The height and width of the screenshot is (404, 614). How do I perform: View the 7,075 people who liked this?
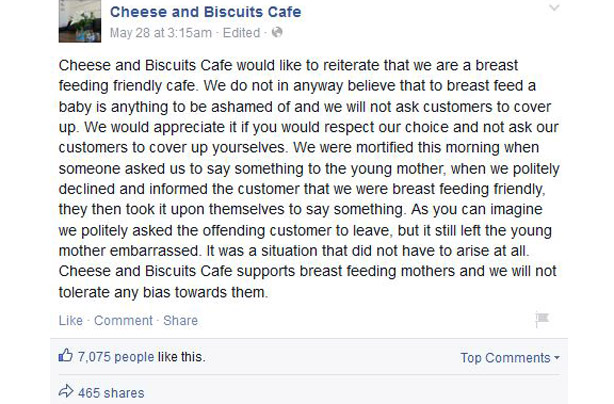point(116,357)
